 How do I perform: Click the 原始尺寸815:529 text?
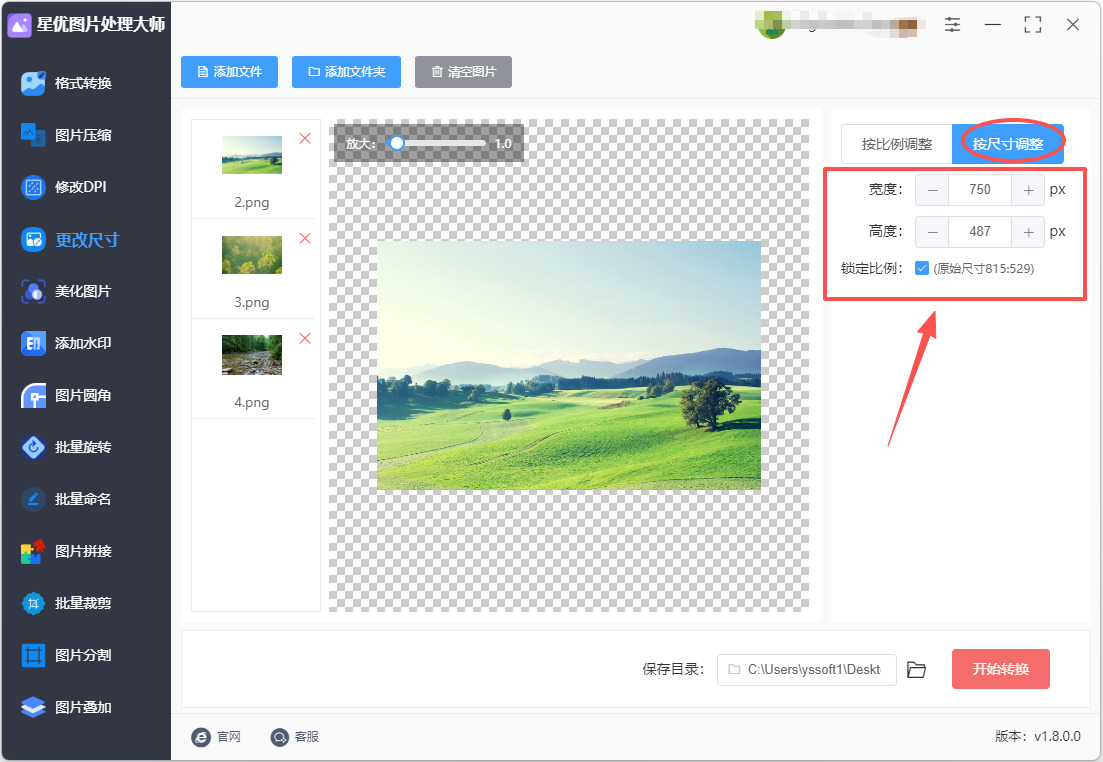point(983,268)
